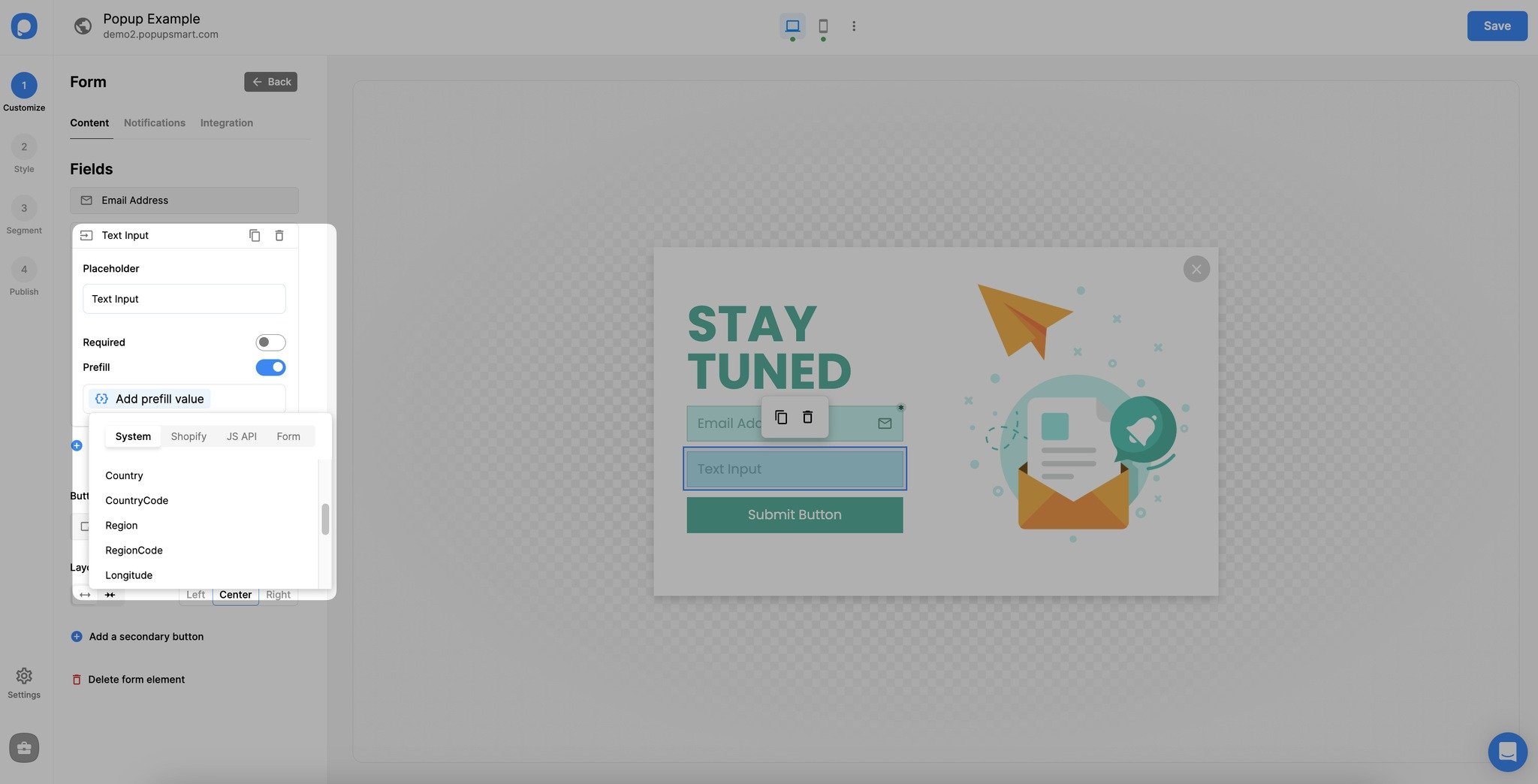Select the Form tab in prefill dropdown
Viewport: 1538px width, 784px height.
(x=288, y=436)
